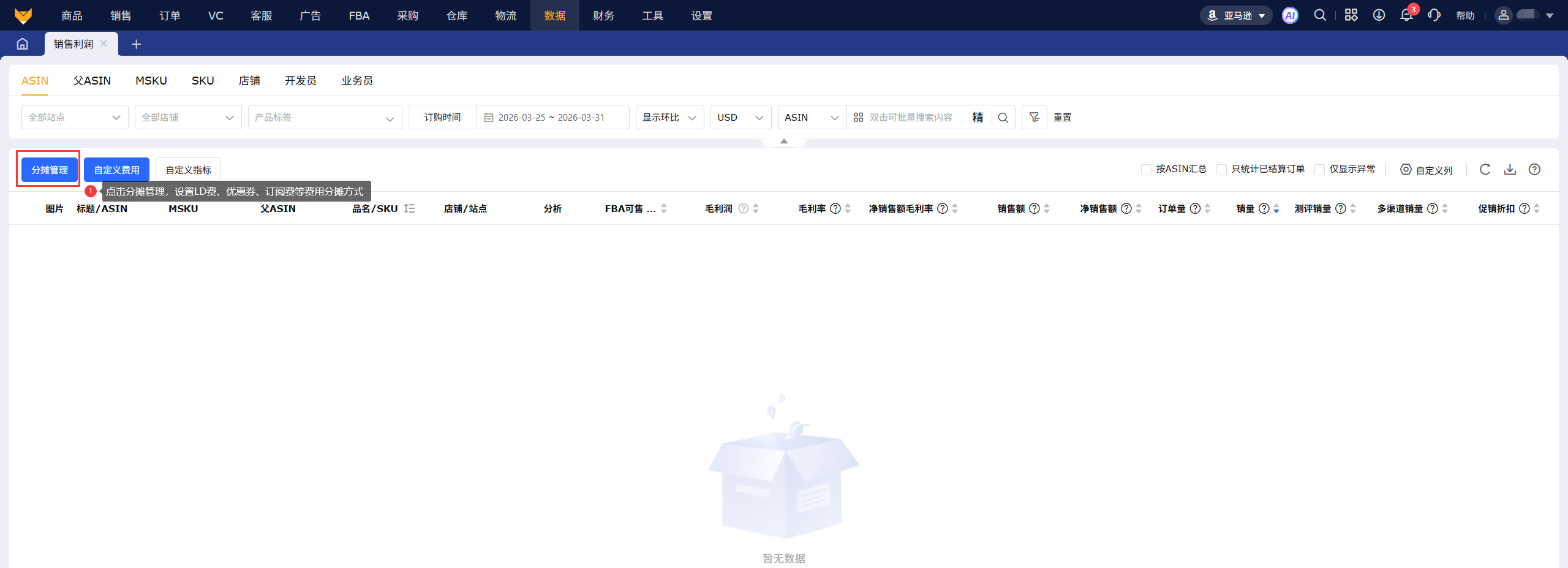This screenshot has width=1568, height=568.
Task: Sort by FBA可售 column arrows
Action: pos(664,209)
